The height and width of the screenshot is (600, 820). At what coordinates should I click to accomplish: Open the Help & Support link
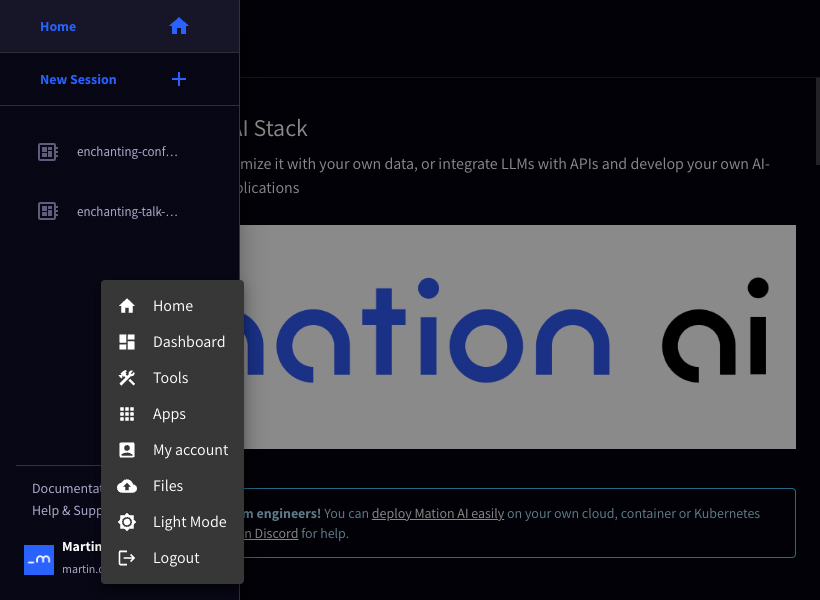(66, 511)
